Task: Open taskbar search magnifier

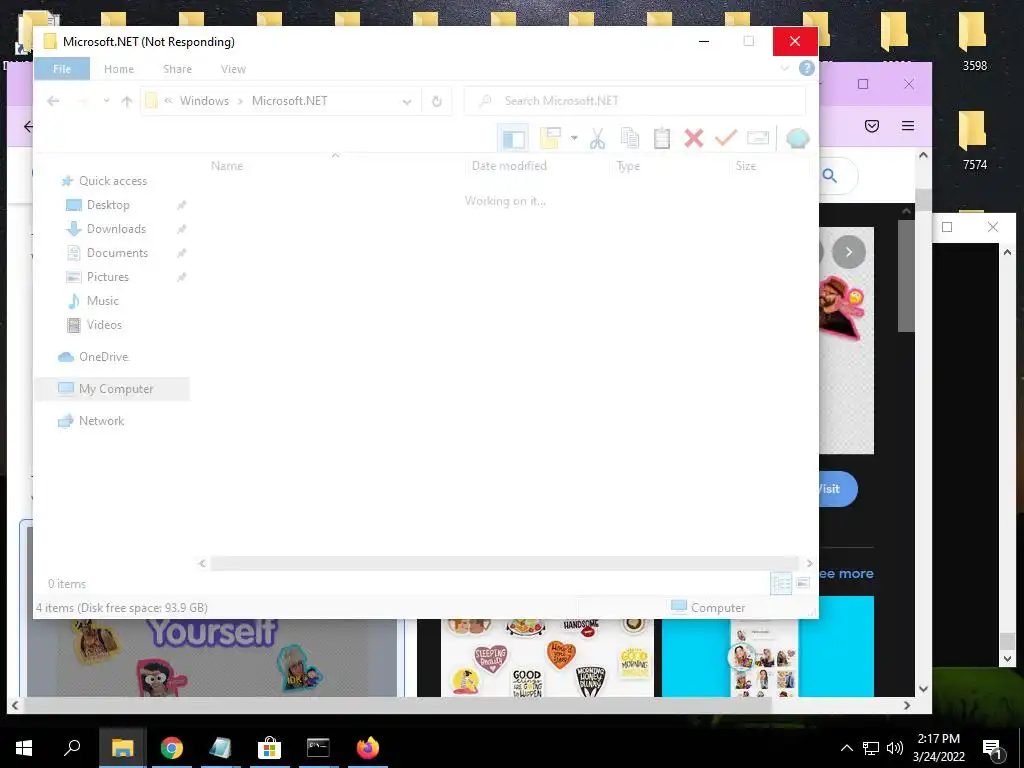Action: [x=72, y=747]
